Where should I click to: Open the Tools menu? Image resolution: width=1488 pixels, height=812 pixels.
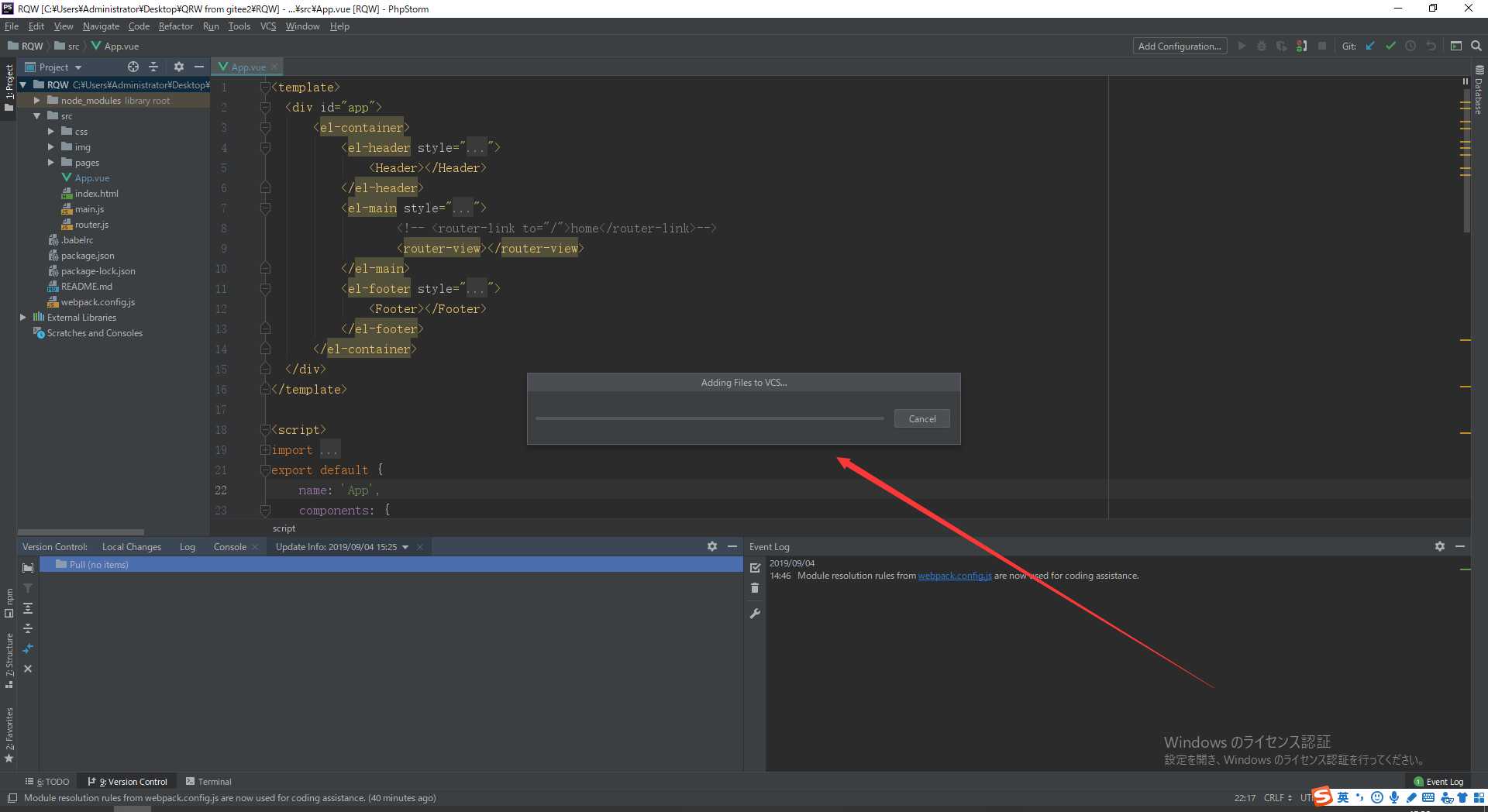tap(239, 26)
